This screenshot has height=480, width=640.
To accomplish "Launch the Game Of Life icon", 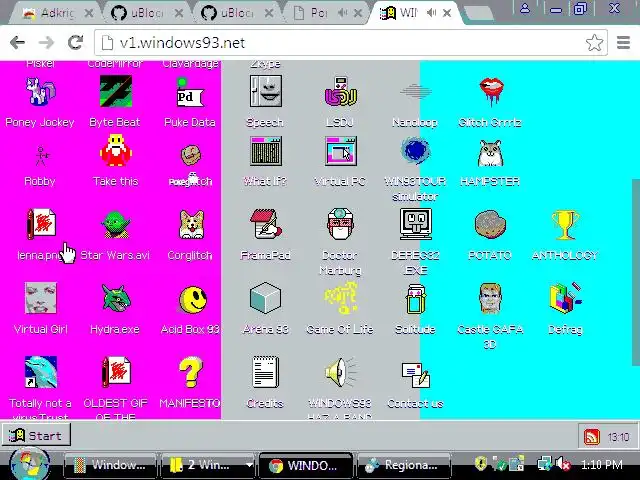I will click(341, 298).
